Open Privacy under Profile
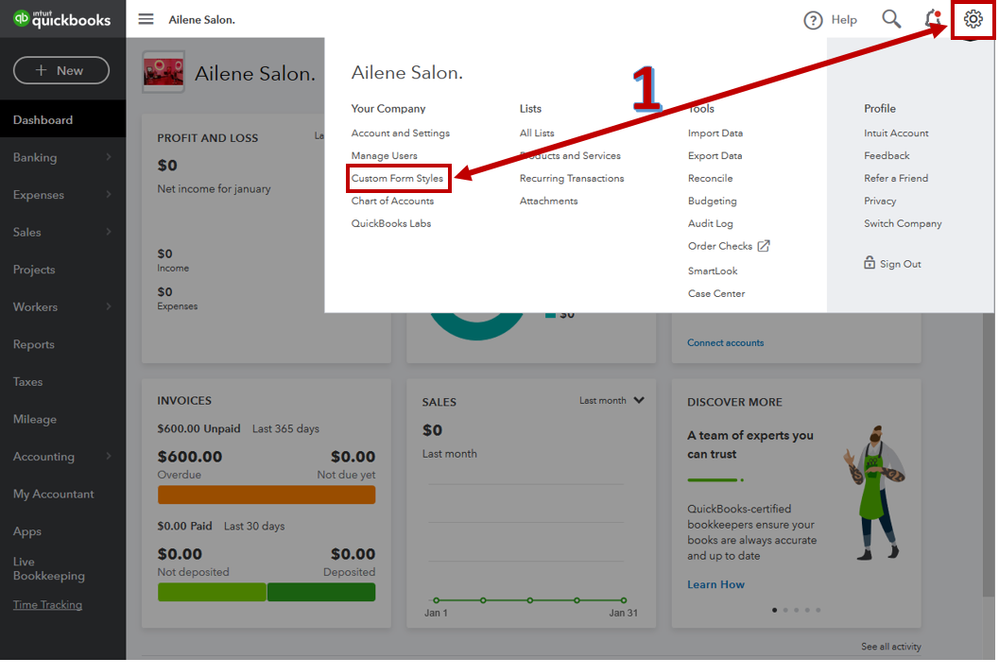The width and height of the screenshot is (999, 662). pos(882,201)
